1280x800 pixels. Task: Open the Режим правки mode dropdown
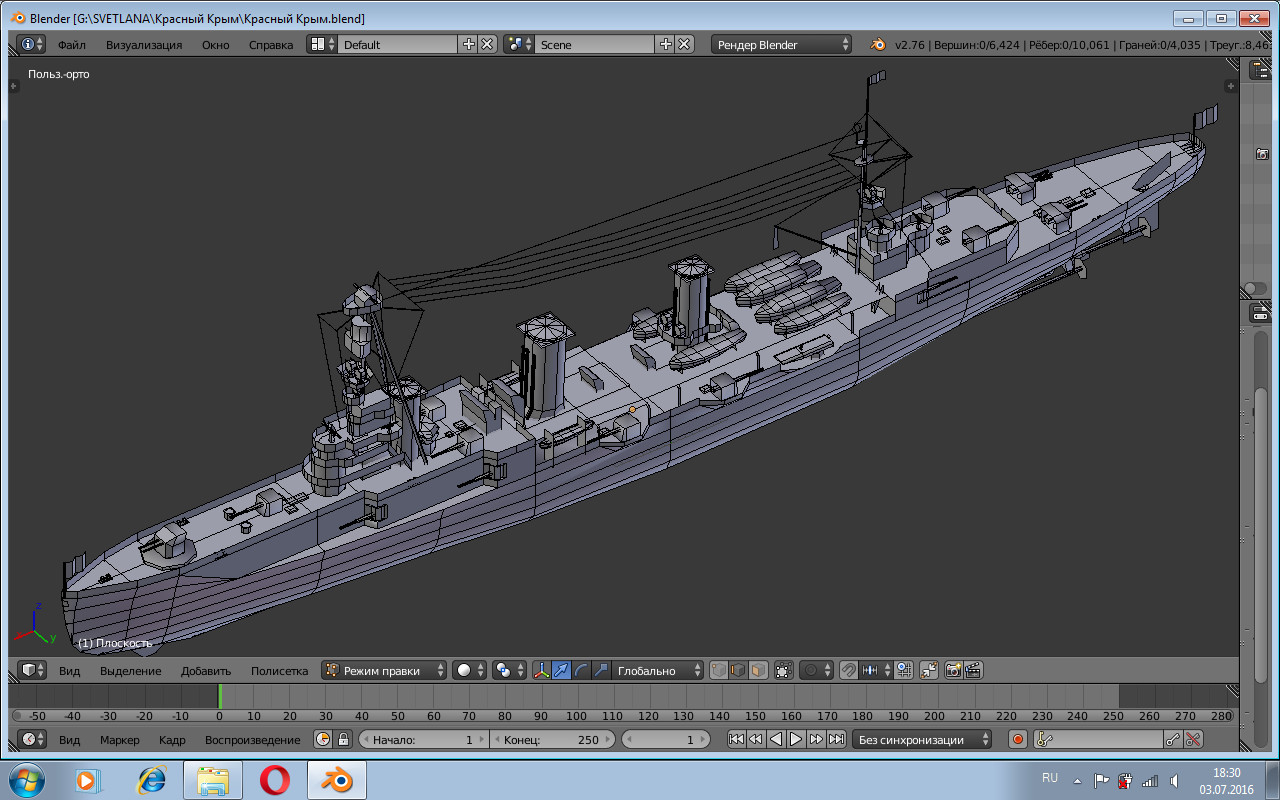click(x=384, y=670)
